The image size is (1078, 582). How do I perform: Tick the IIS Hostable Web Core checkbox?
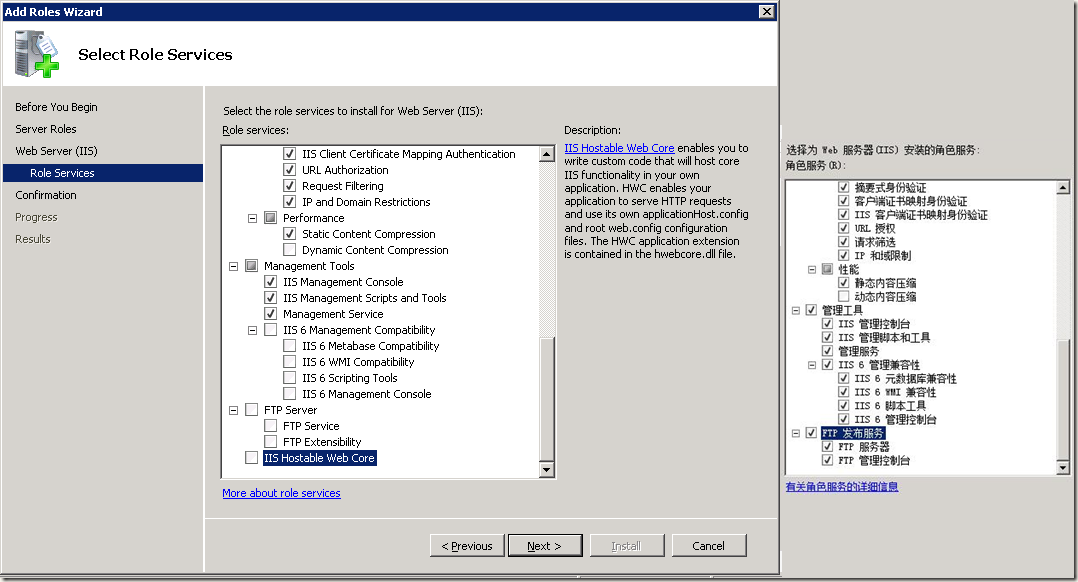252,458
